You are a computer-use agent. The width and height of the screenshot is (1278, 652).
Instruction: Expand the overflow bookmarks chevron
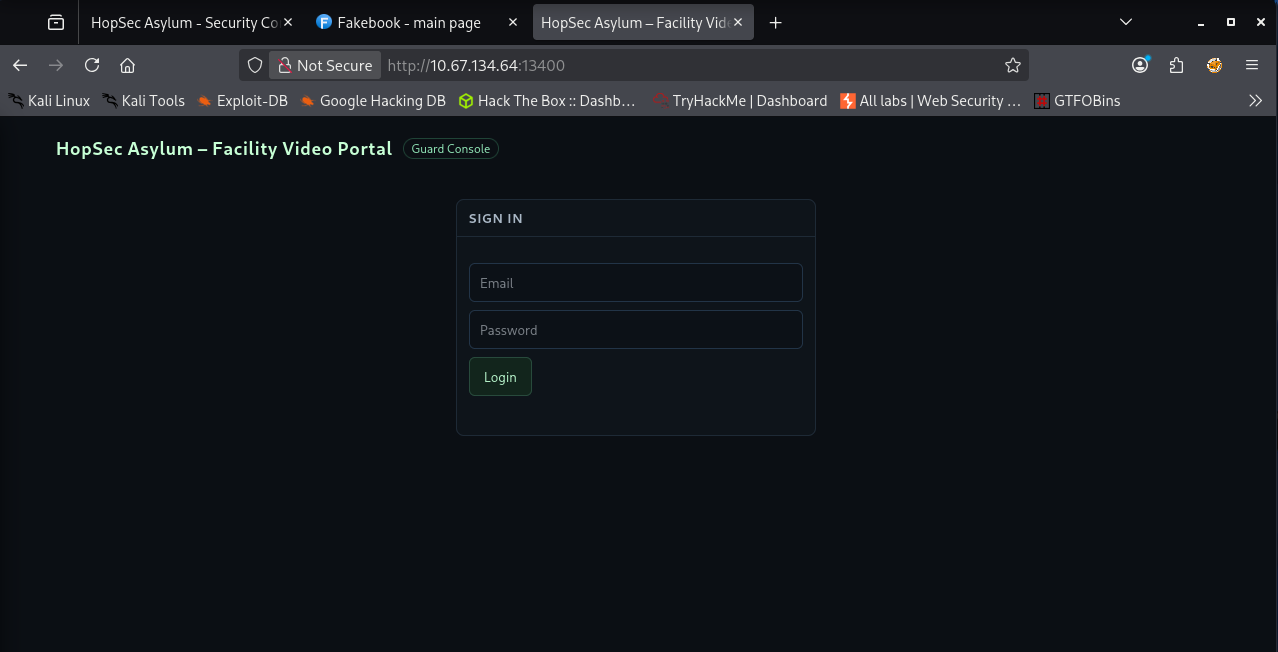[1256, 100]
